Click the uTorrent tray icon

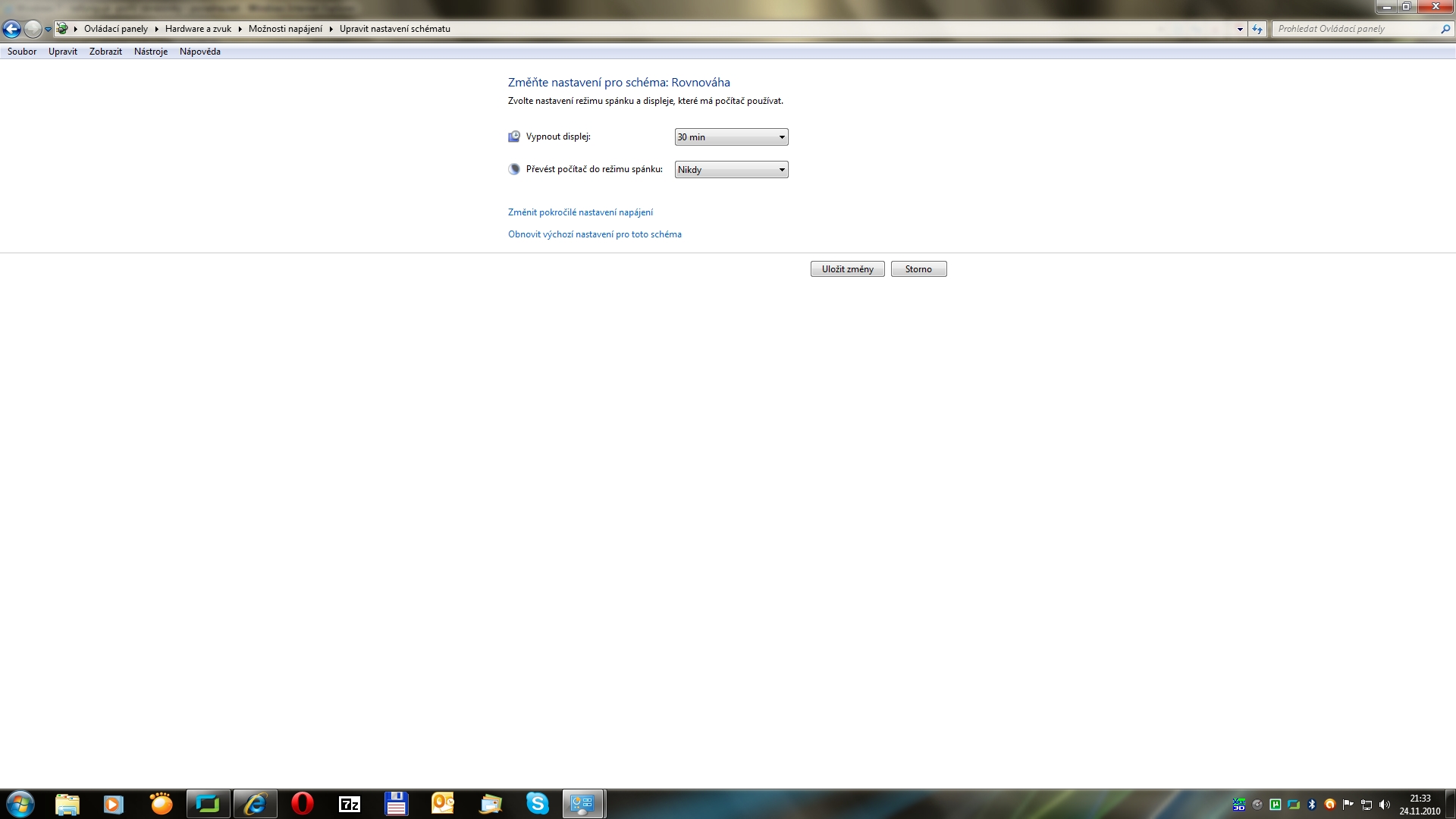[1276, 805]
